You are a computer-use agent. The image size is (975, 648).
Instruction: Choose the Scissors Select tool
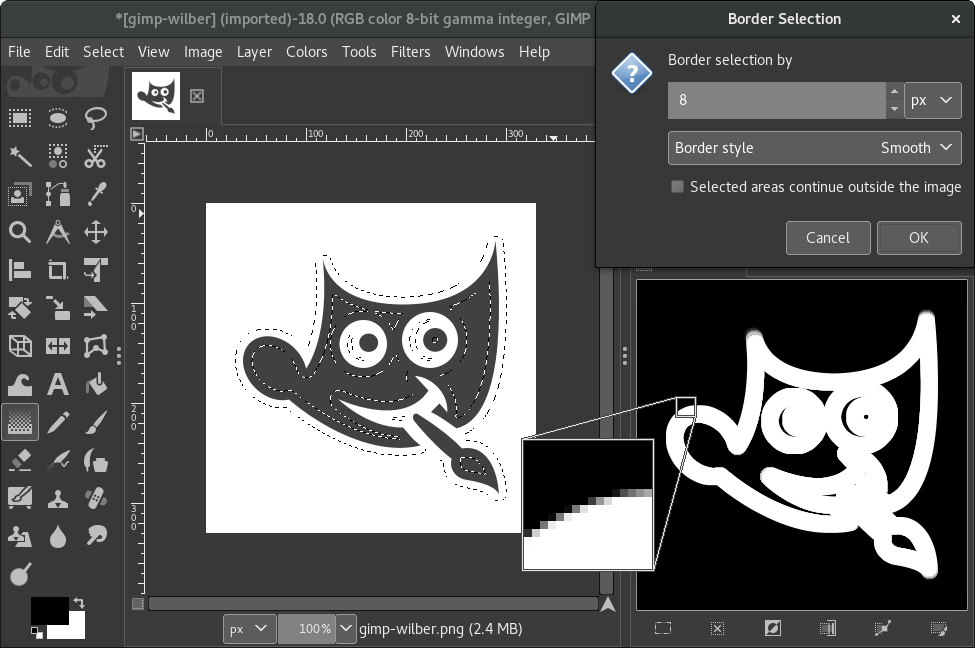[x=95, y=156]
